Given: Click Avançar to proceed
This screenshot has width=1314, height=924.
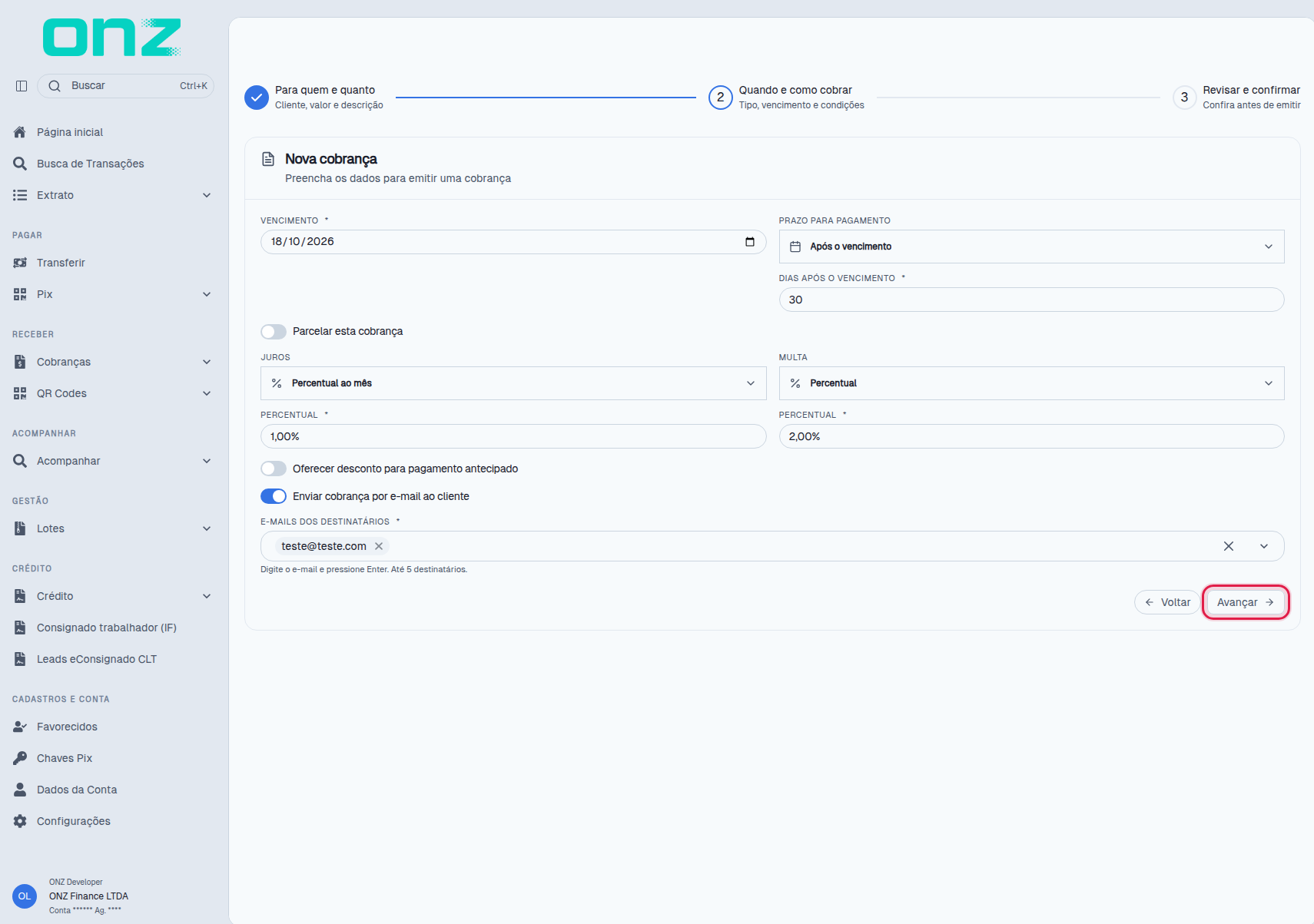Looking at the screenshot, I should (x=1246, y=602).
